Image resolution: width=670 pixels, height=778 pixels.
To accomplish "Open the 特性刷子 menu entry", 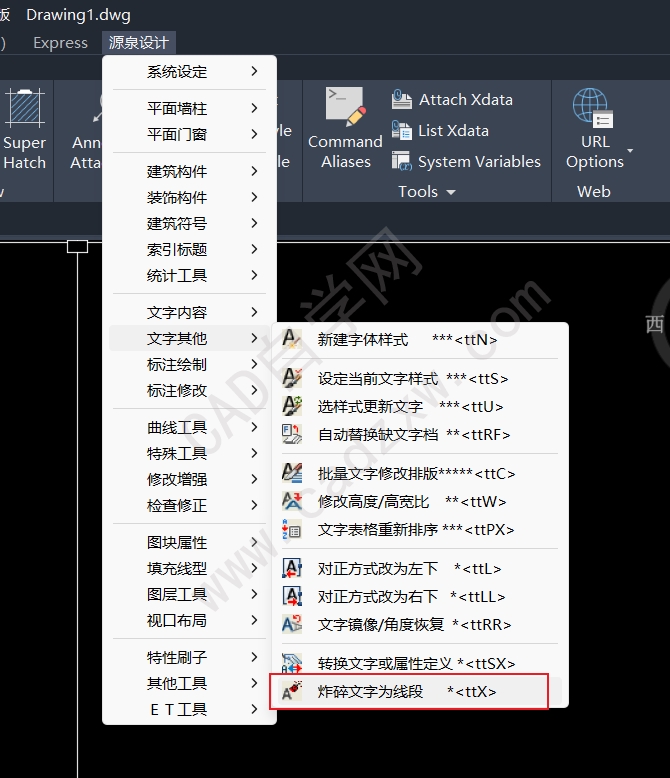I will [x=189, y=657].
